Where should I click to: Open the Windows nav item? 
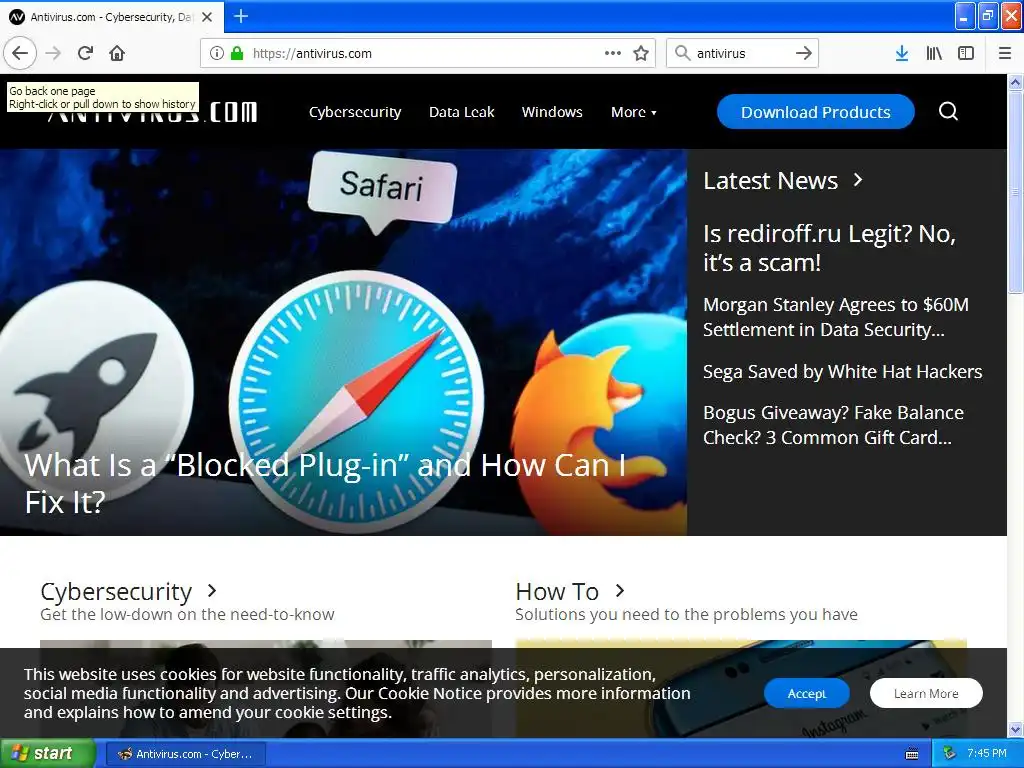click(552, 112)
